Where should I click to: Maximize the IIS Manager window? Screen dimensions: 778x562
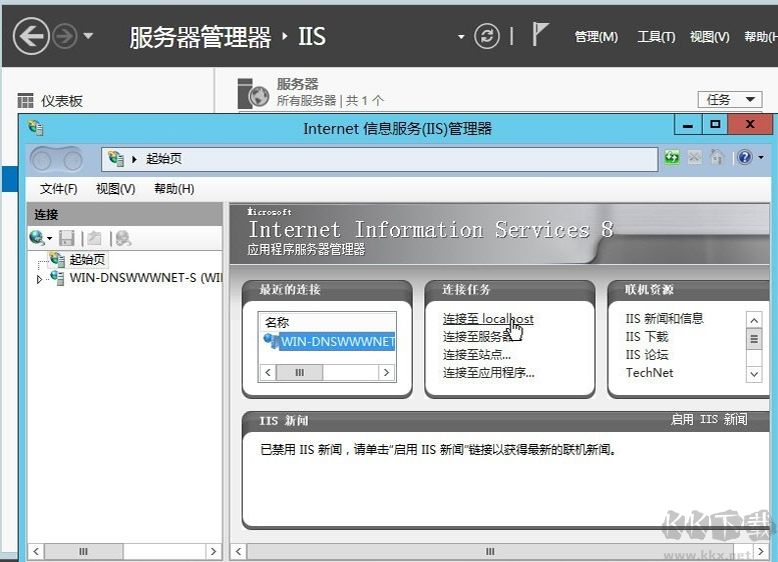click(715, 125)
